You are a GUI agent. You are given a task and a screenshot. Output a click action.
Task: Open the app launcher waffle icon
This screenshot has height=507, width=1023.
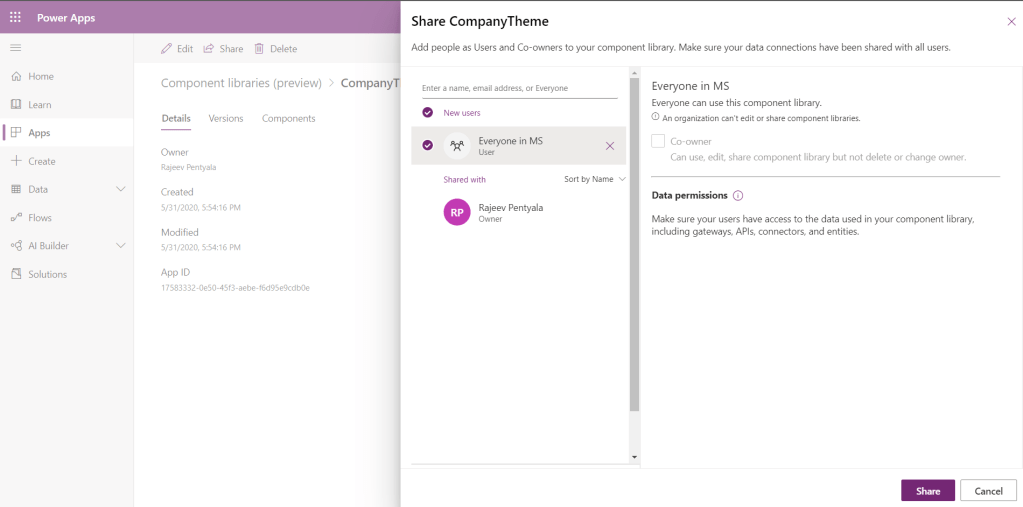pos(15,17)
